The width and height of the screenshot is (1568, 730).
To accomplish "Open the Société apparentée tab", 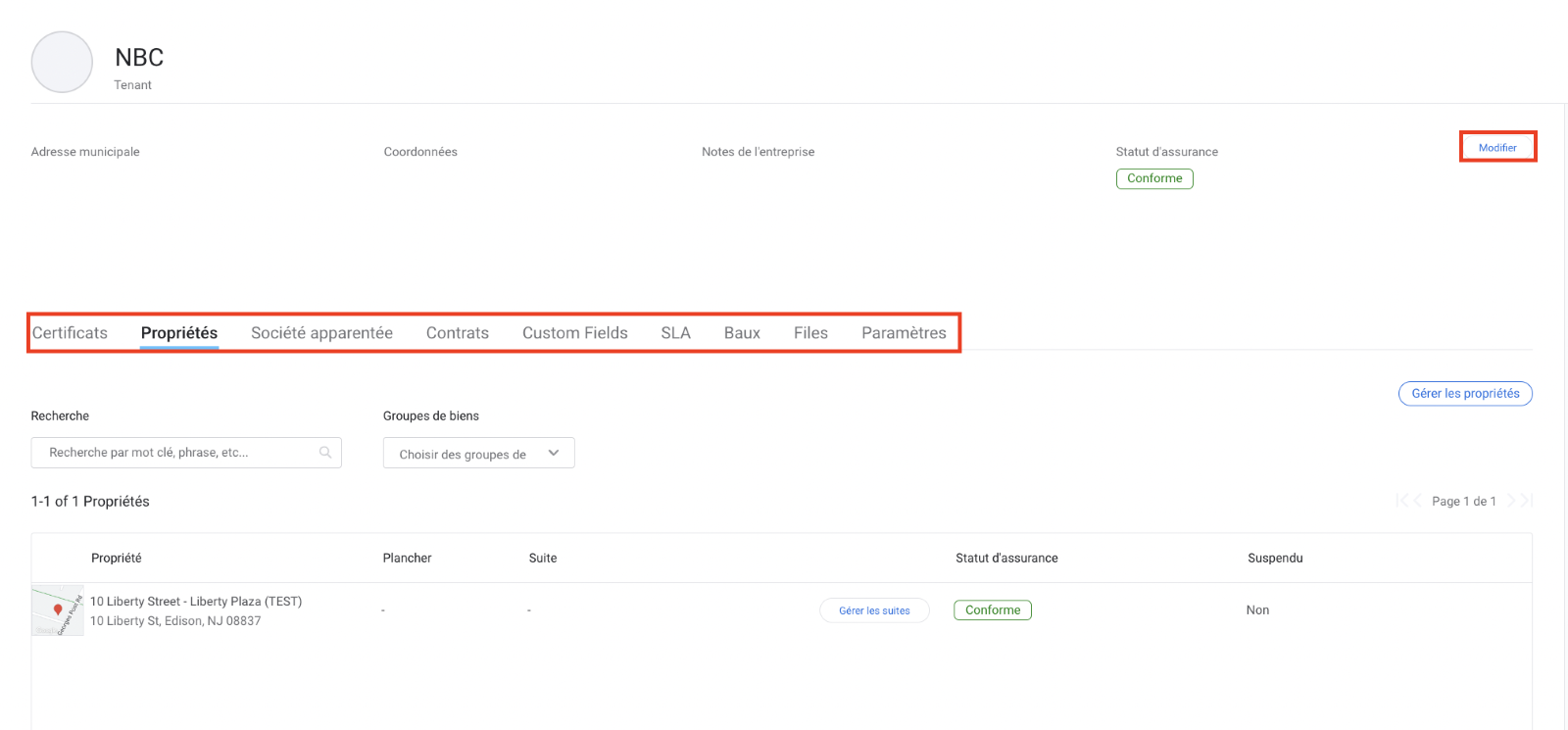I will [x=321, y=333].
